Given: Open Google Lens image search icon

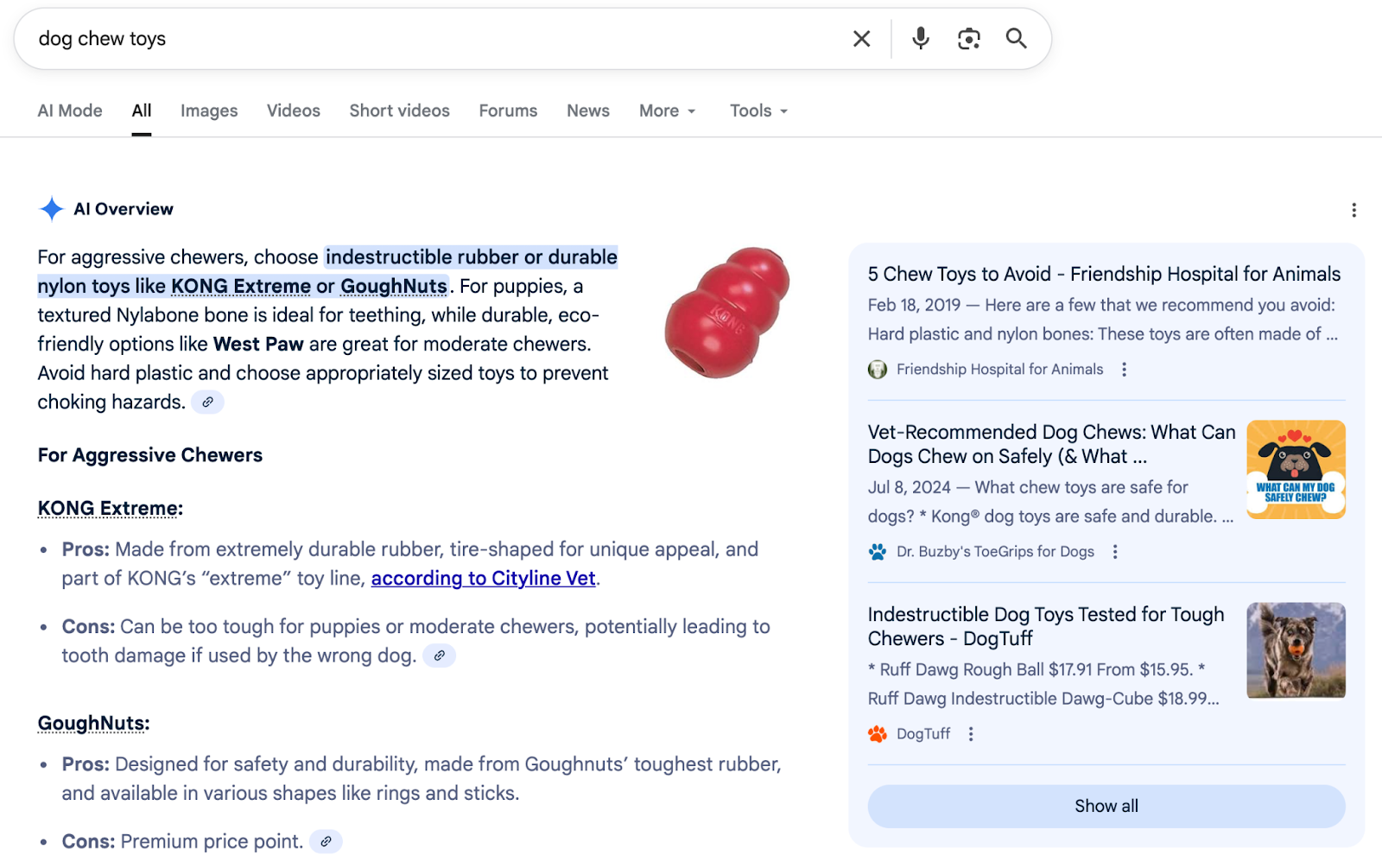Looking at the screenshot, I should tap(968, 38).
